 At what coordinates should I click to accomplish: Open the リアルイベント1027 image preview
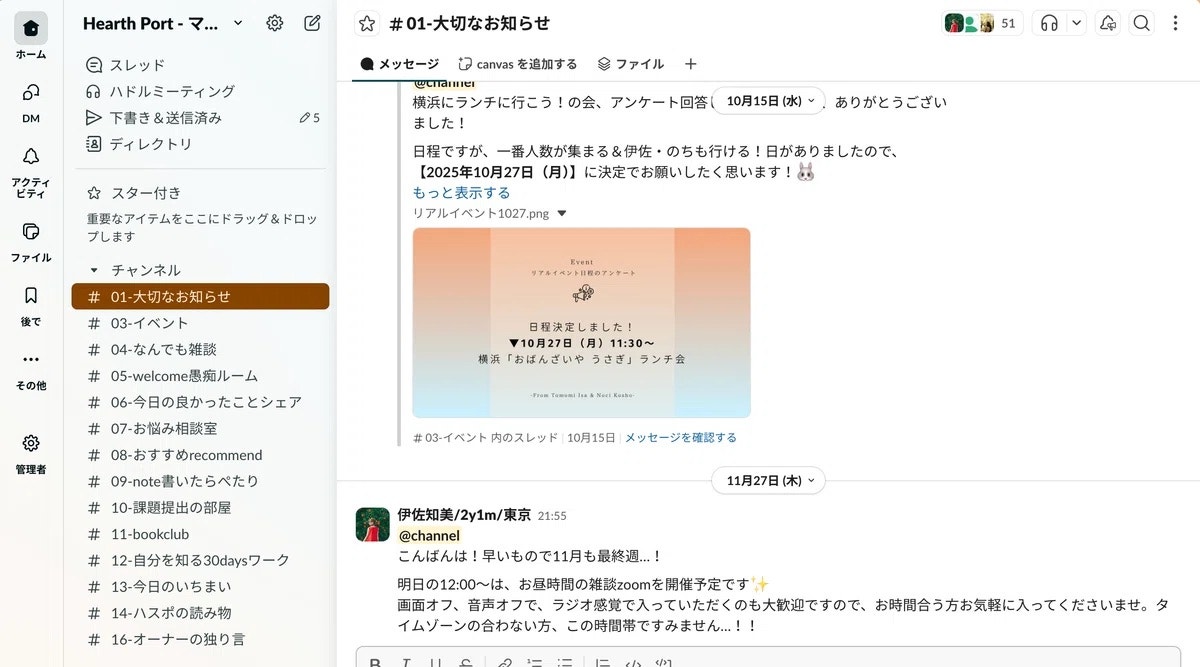pyautogui.click(x=581, y=322)
